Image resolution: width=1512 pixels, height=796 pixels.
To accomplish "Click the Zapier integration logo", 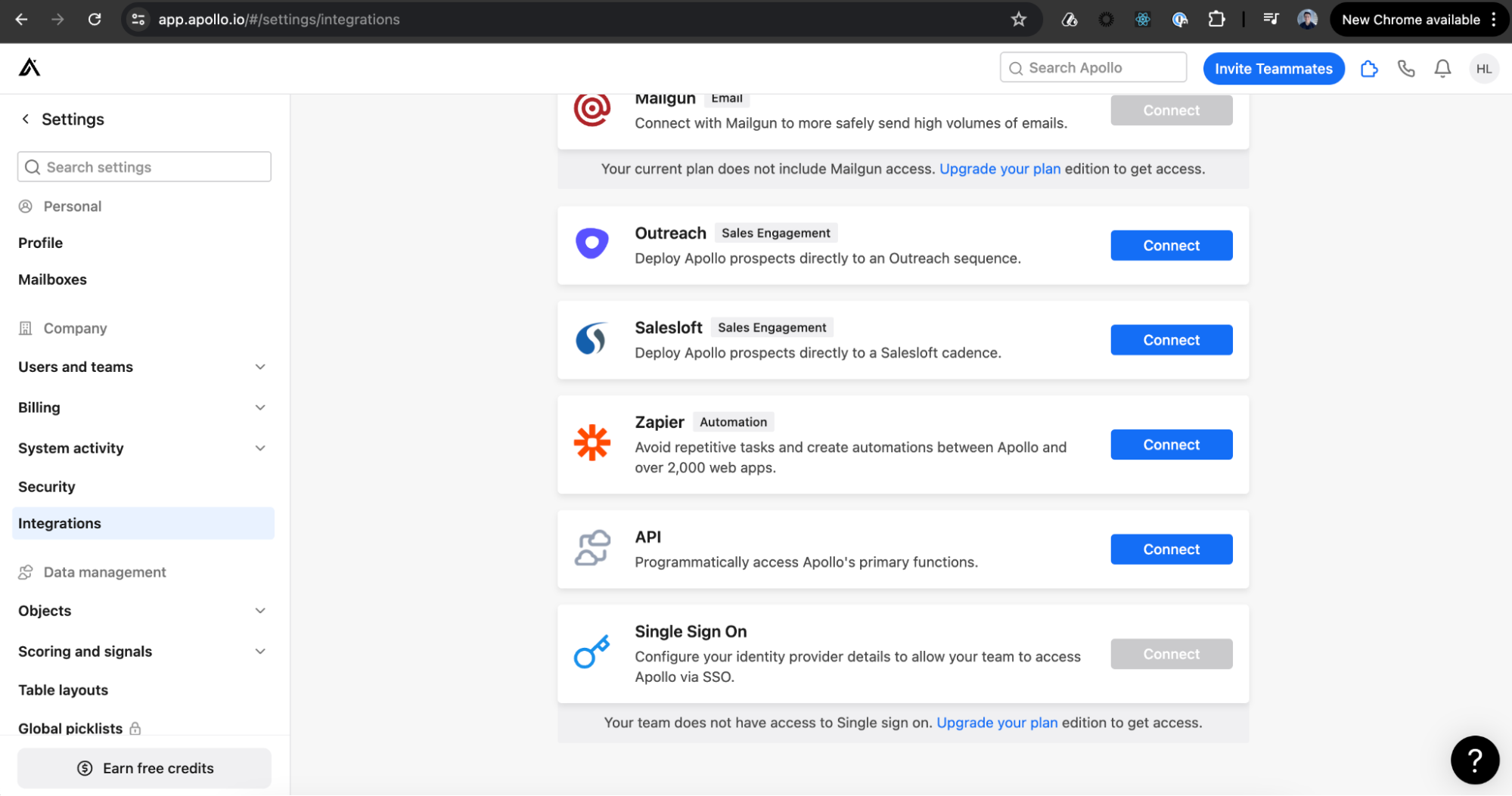I will [592, 444].
